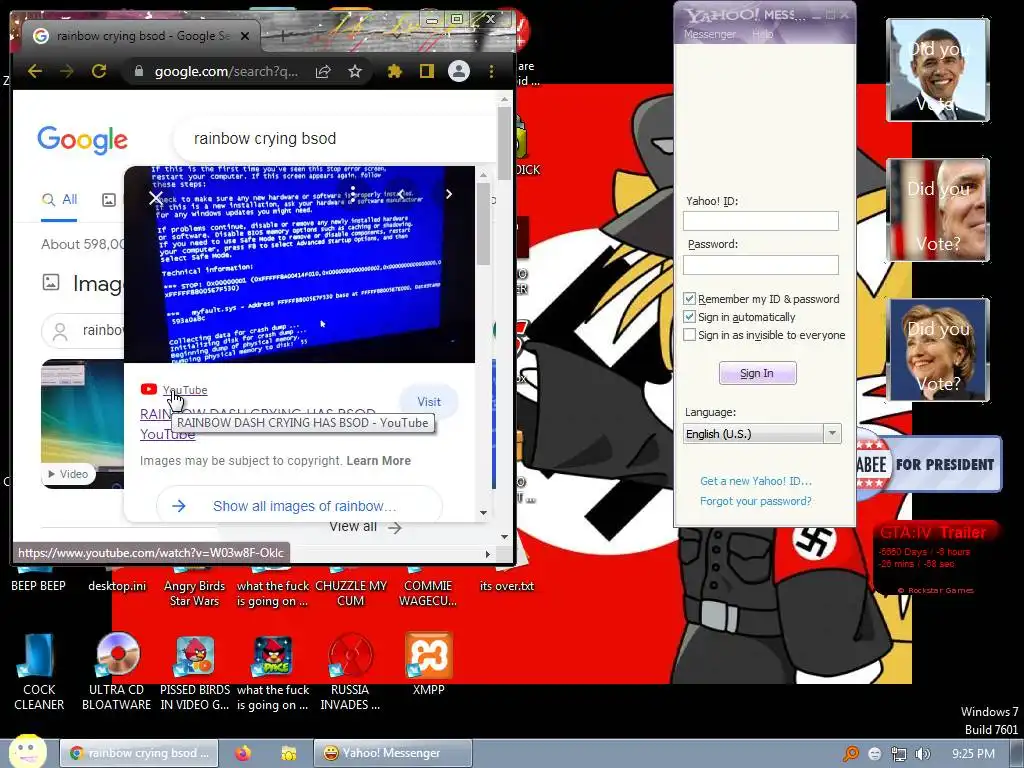Open the preview's three-dot options
1024x768 pixels.
click(x=353, y=193)
